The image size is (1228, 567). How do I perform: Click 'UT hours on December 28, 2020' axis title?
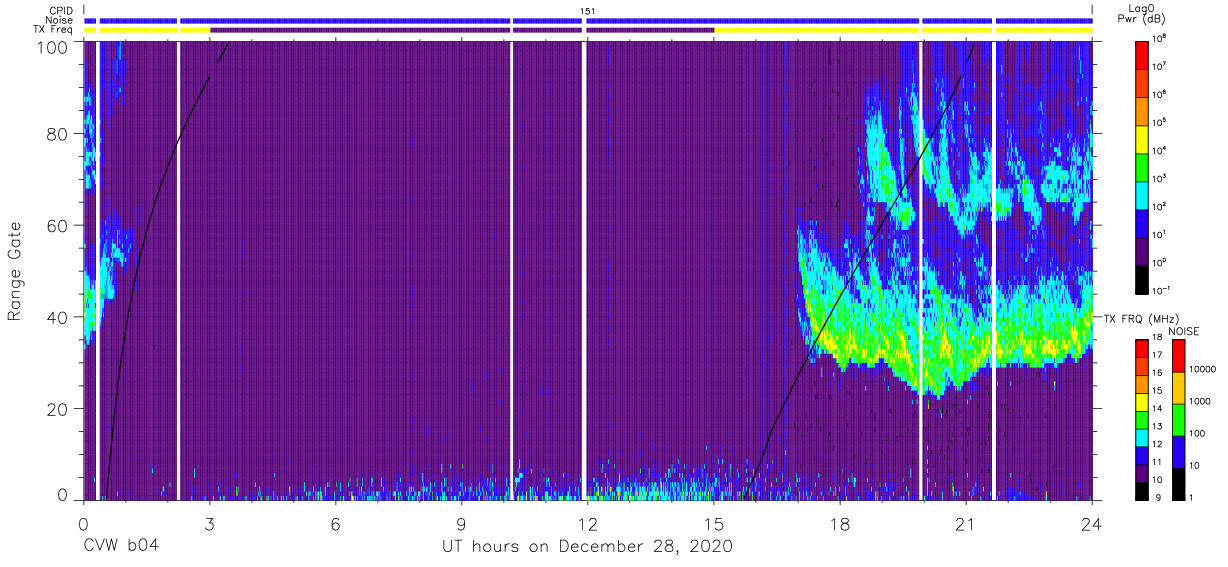(x=588, y=546)
